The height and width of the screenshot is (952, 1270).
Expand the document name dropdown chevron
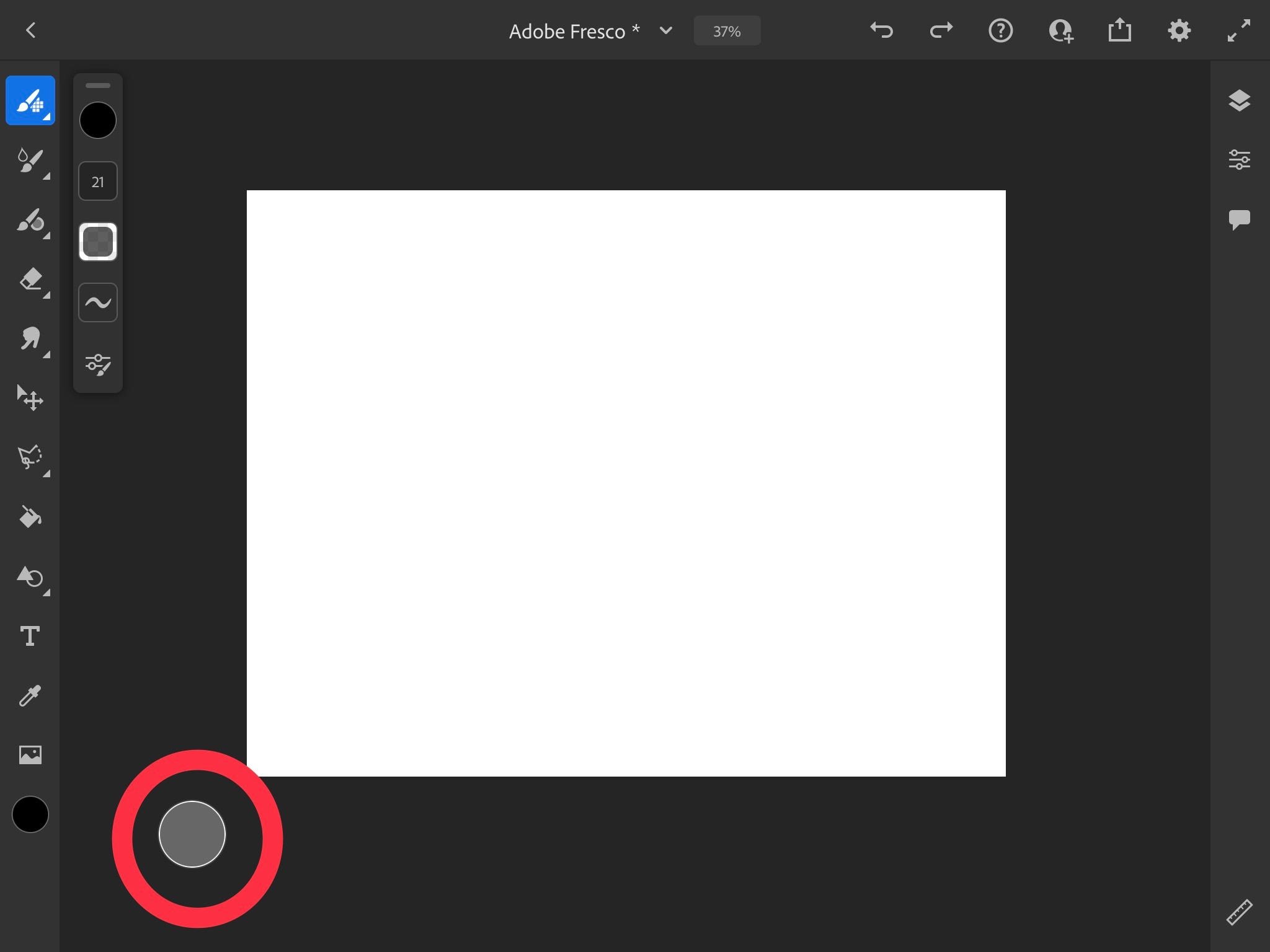666,31
